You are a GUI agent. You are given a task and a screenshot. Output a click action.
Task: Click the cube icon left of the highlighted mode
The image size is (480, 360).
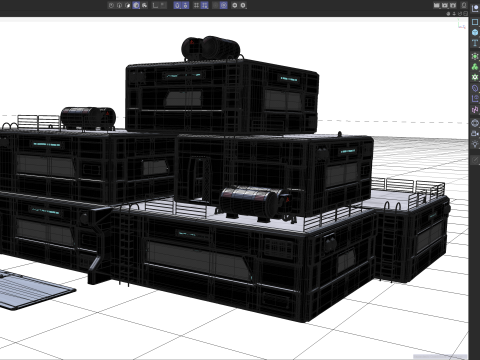coord(128,5)
